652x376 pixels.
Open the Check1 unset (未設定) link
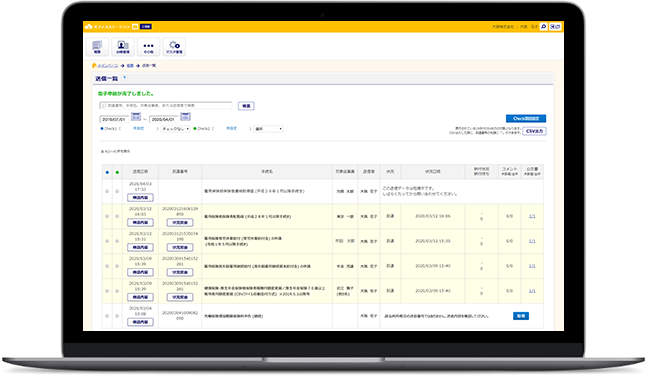click(138, 129)
